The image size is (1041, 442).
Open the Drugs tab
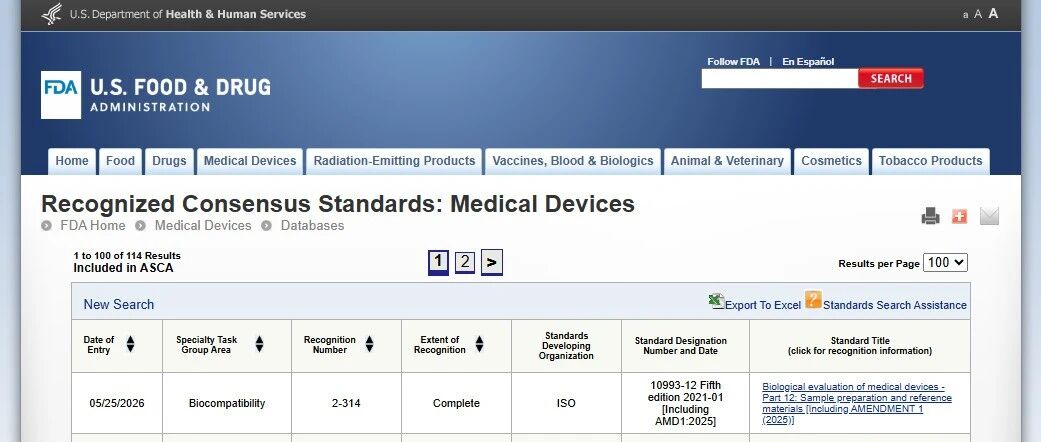click(169, 161)
